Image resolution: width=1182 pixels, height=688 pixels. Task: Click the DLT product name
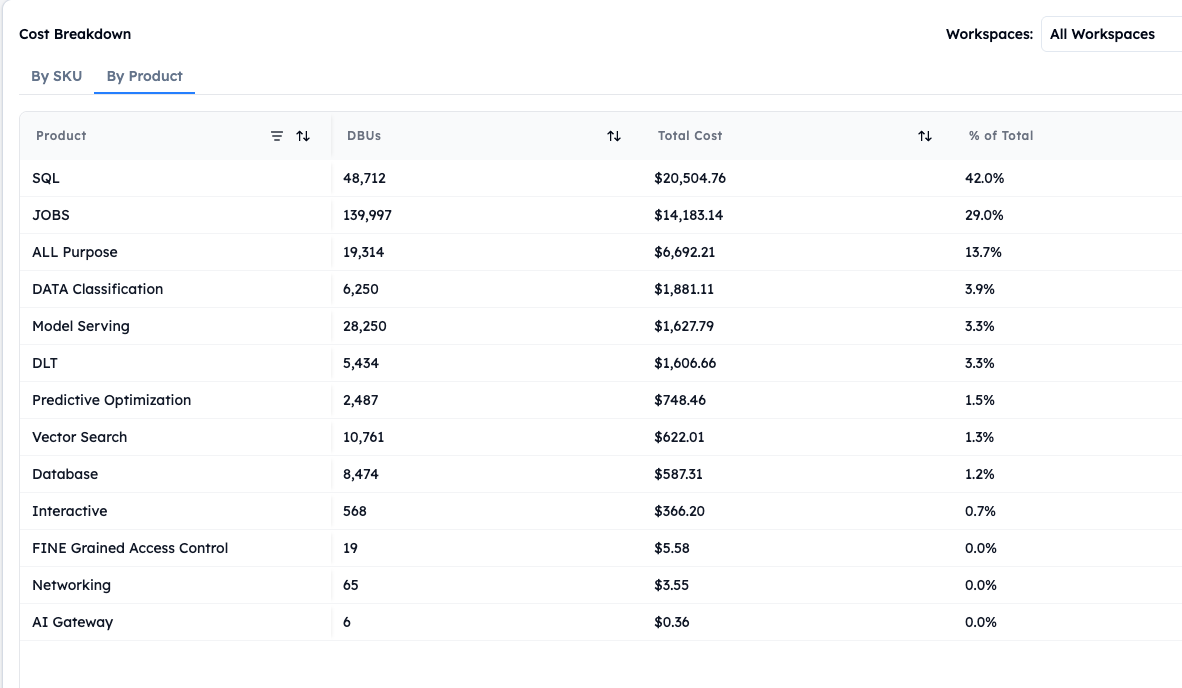tap(44, 363)
